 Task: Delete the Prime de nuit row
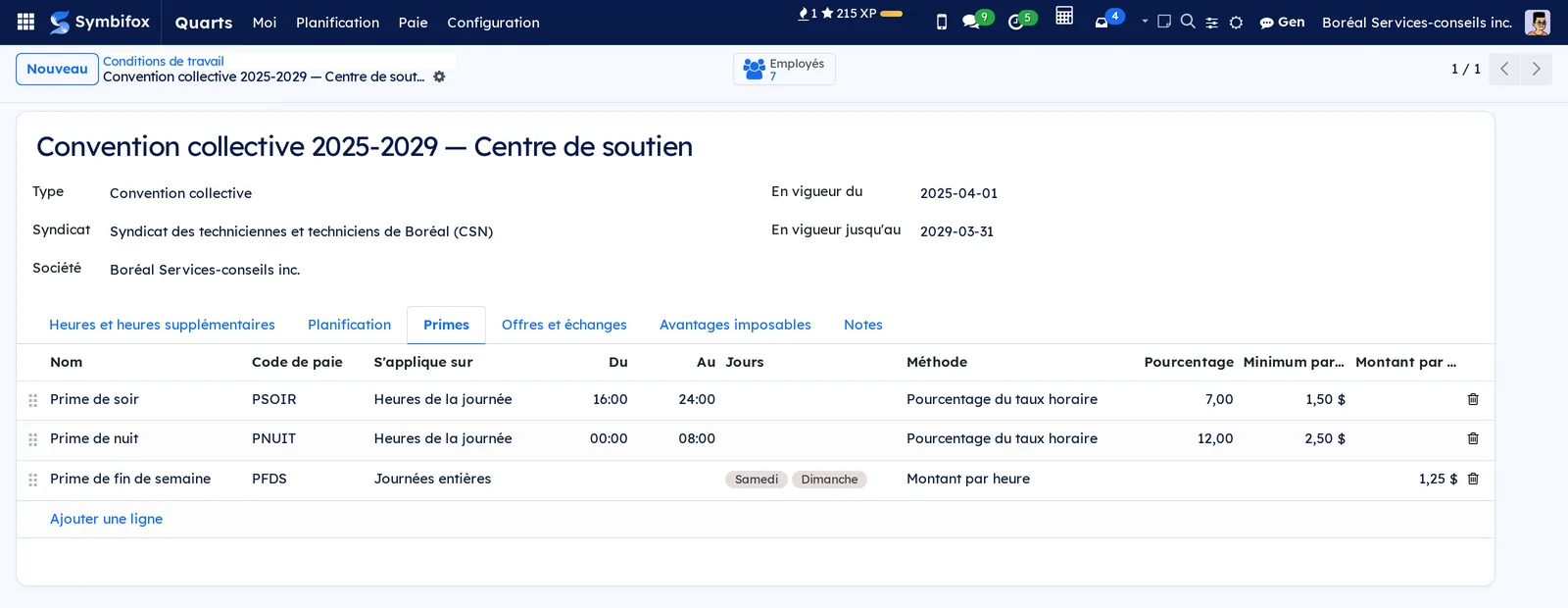click(x=1473, y=438)
